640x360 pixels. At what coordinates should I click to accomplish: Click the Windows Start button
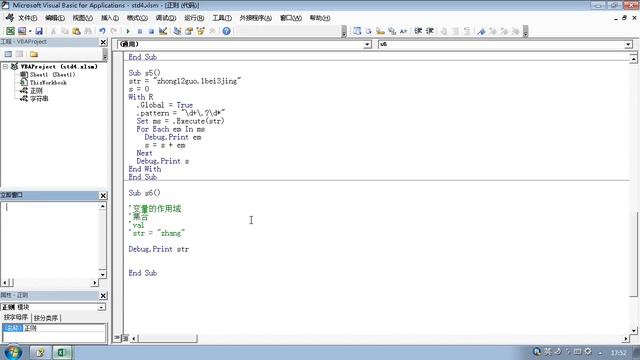(13, 352)
